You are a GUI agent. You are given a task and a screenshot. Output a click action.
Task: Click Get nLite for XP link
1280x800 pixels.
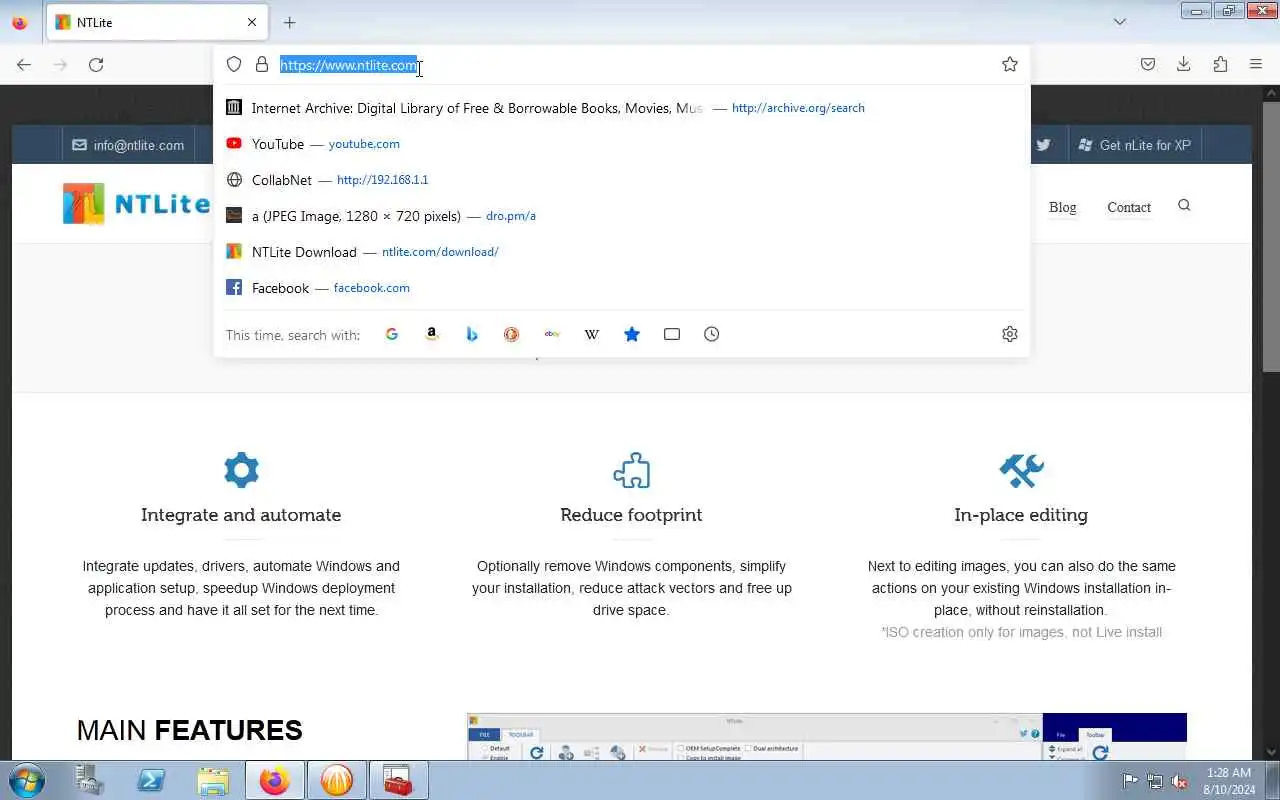click(1135, 145)
